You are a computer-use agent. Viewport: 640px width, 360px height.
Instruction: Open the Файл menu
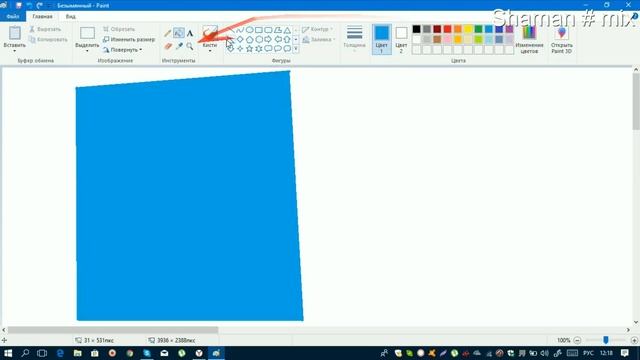pyautogui.click(x=13, y=17)
